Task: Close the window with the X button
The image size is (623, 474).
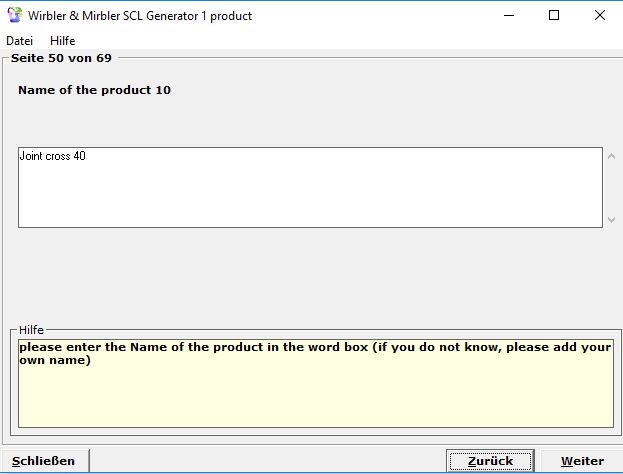Action: coord(599,15)
